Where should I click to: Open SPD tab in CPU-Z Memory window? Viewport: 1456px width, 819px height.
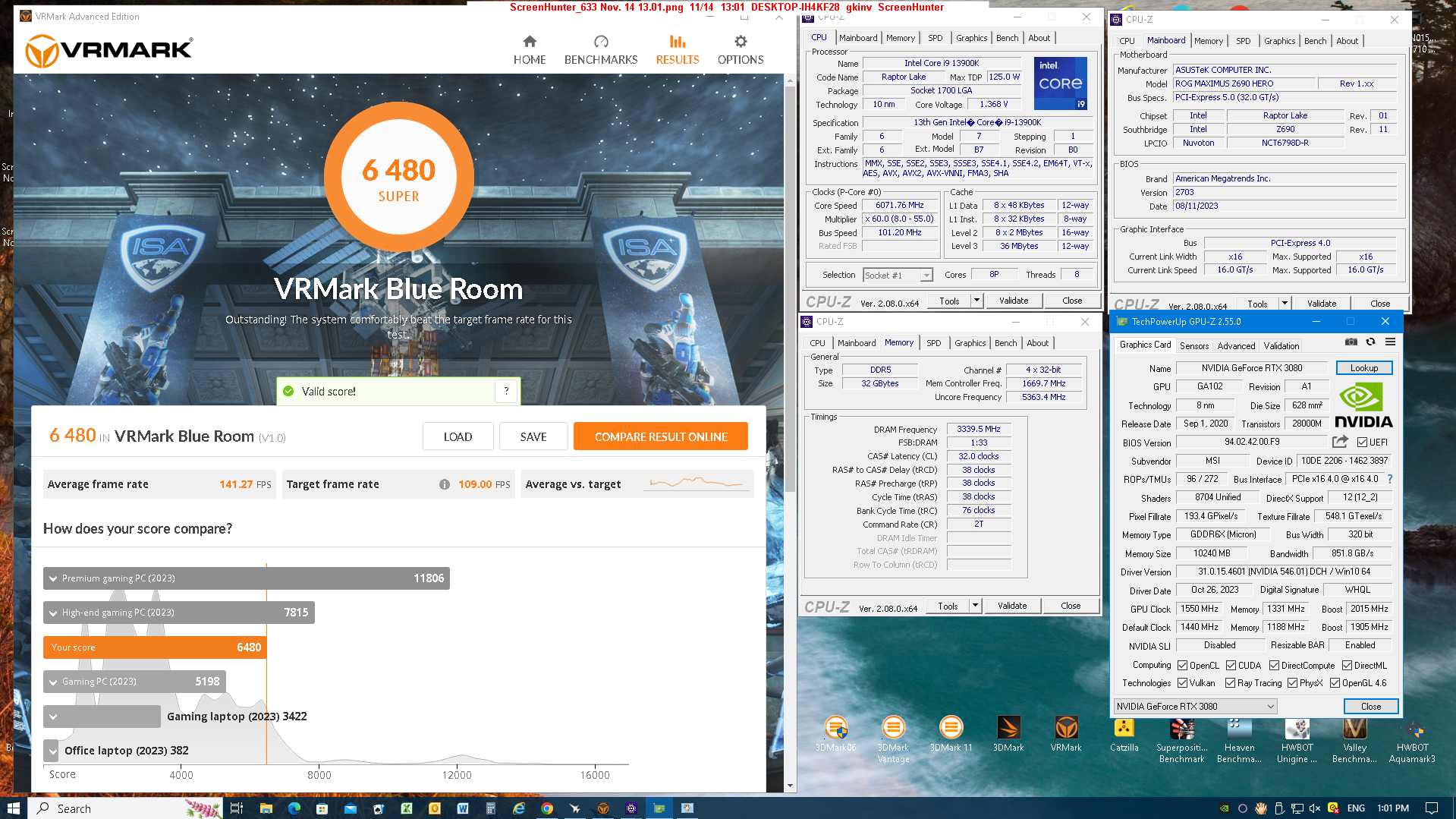934,343
